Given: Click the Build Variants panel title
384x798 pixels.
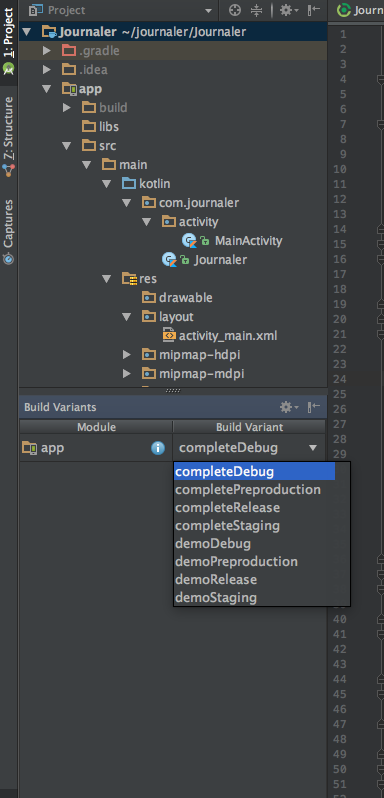Looking at the screenshot, I should pyautogui.click(x=60, y=407).
